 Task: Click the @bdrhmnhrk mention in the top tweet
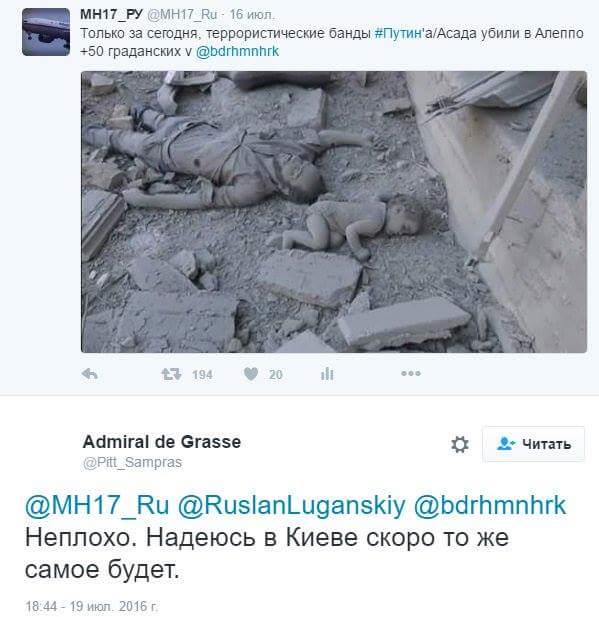[x=237, y=51]
